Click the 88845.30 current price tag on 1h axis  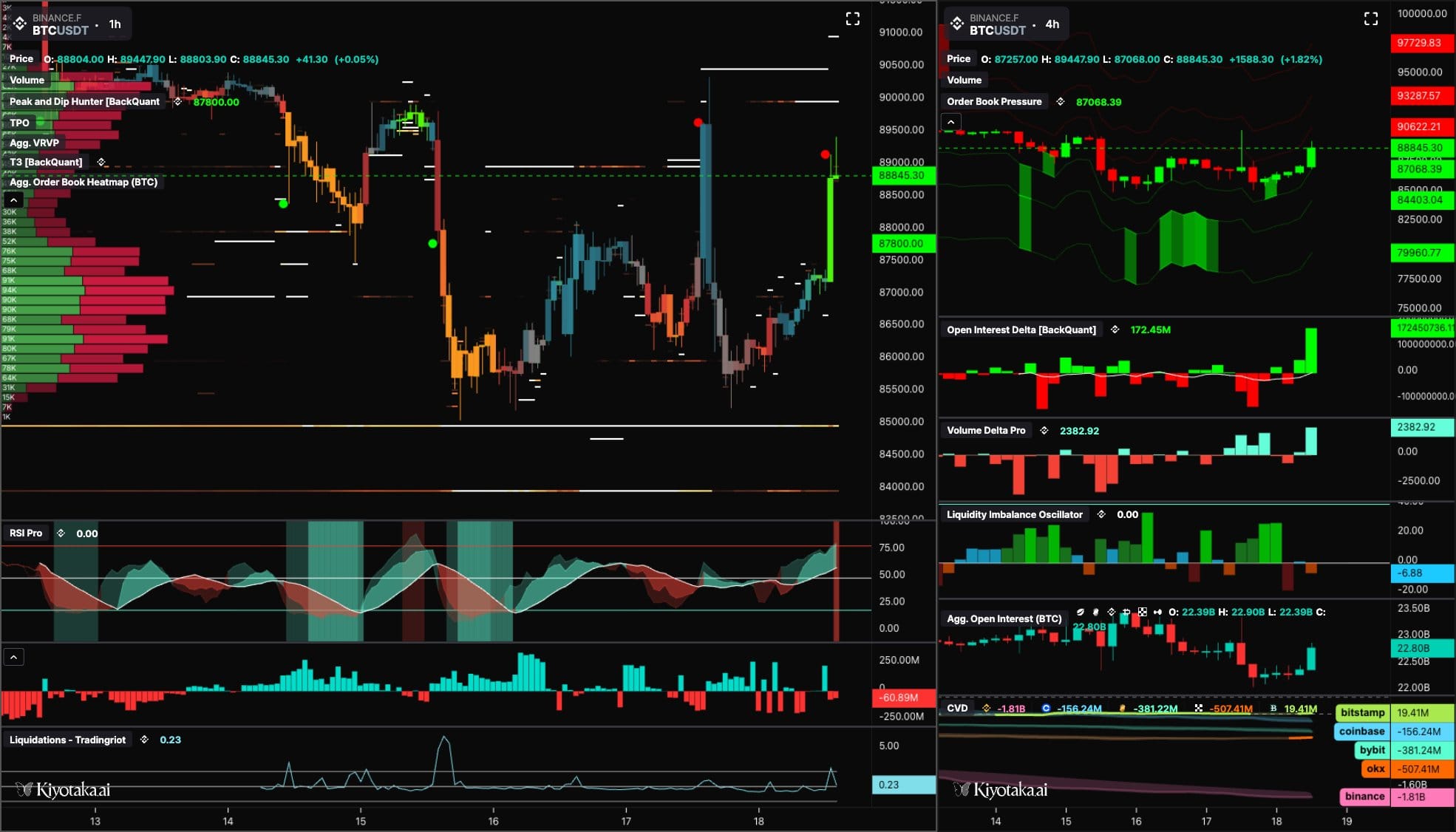coord(902,176)
